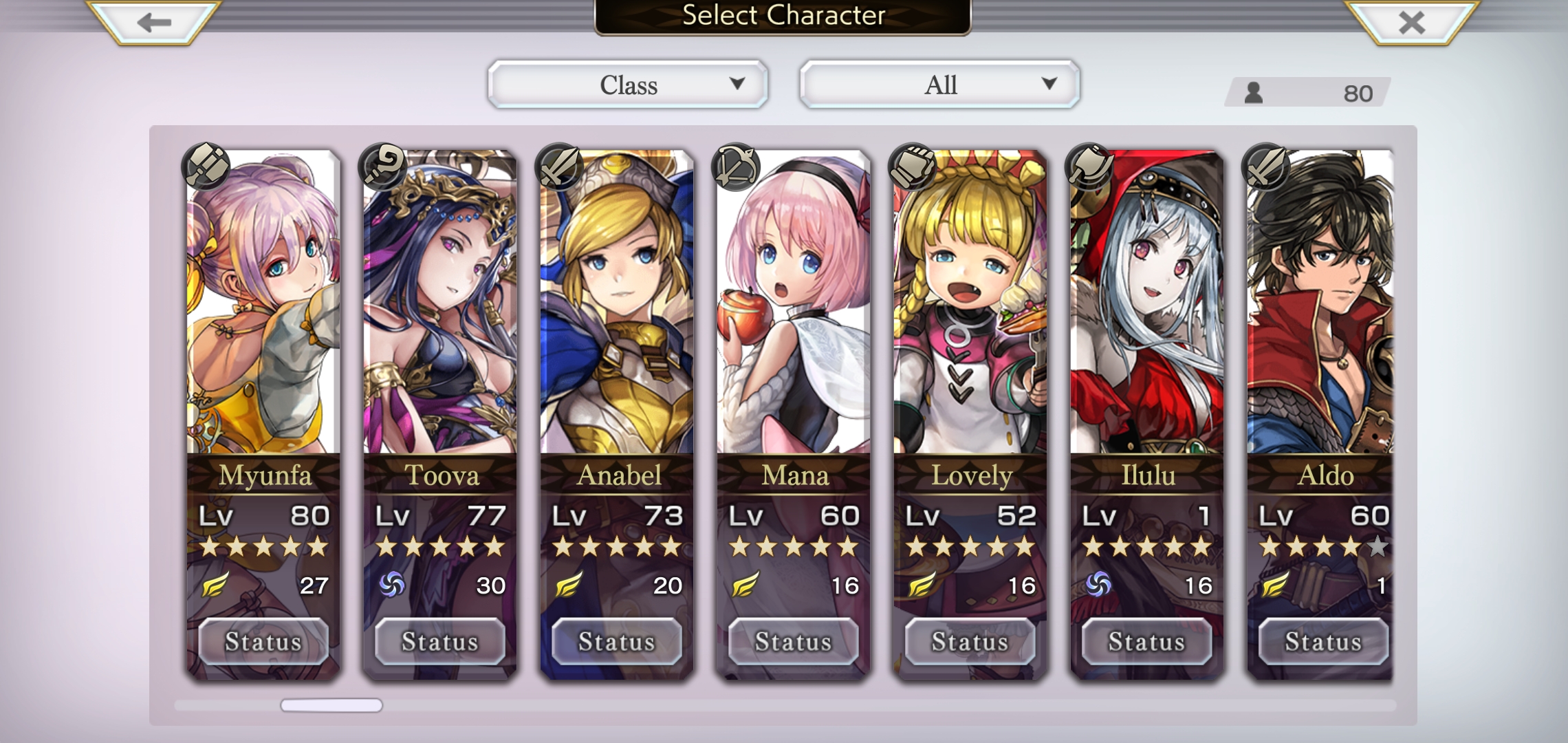
Task: Open Myunfa's Status button
Action: pyautogui.click(x=263, y=641)
